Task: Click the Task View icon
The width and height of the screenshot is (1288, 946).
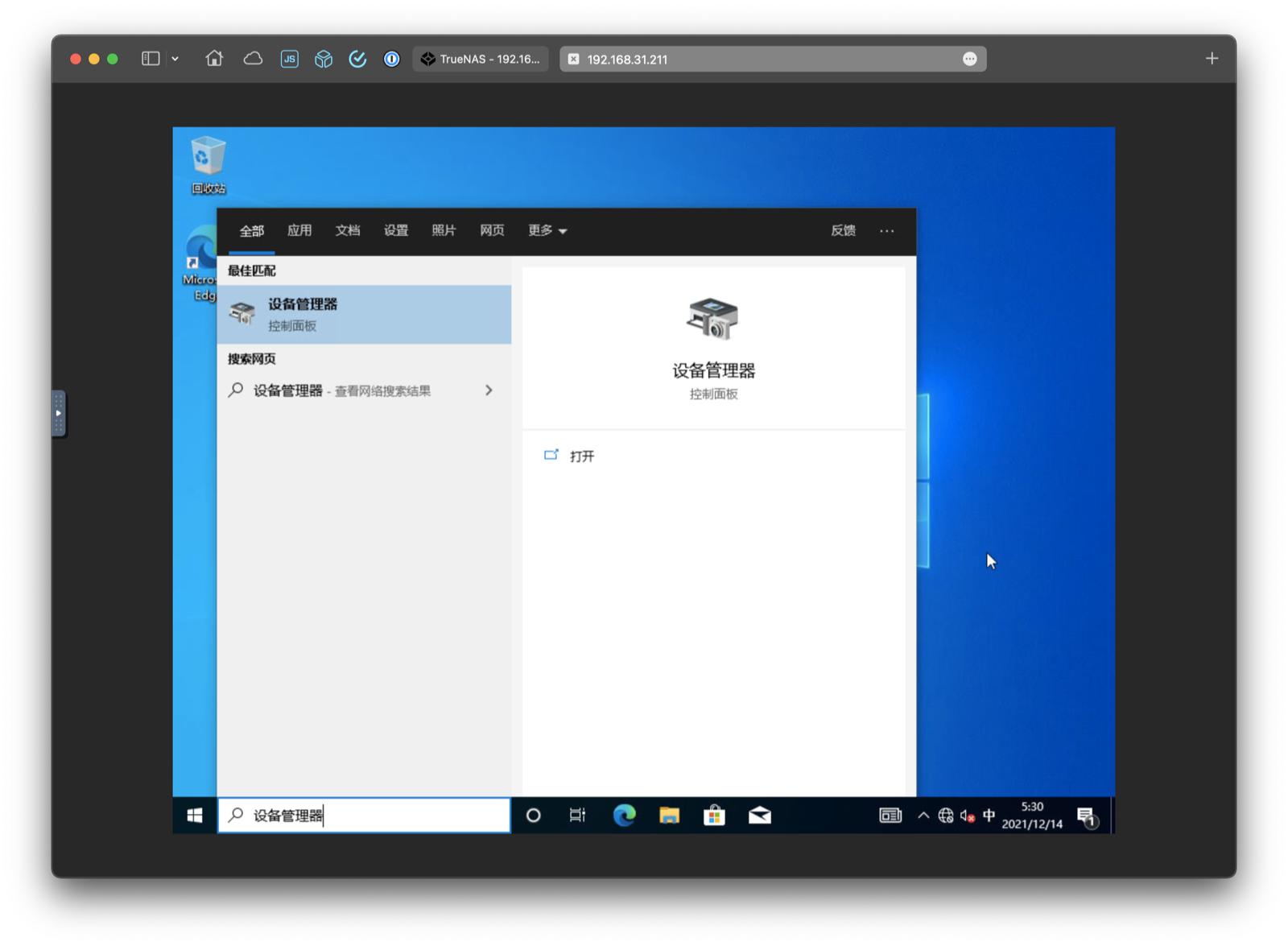Action: coord(577,816)
